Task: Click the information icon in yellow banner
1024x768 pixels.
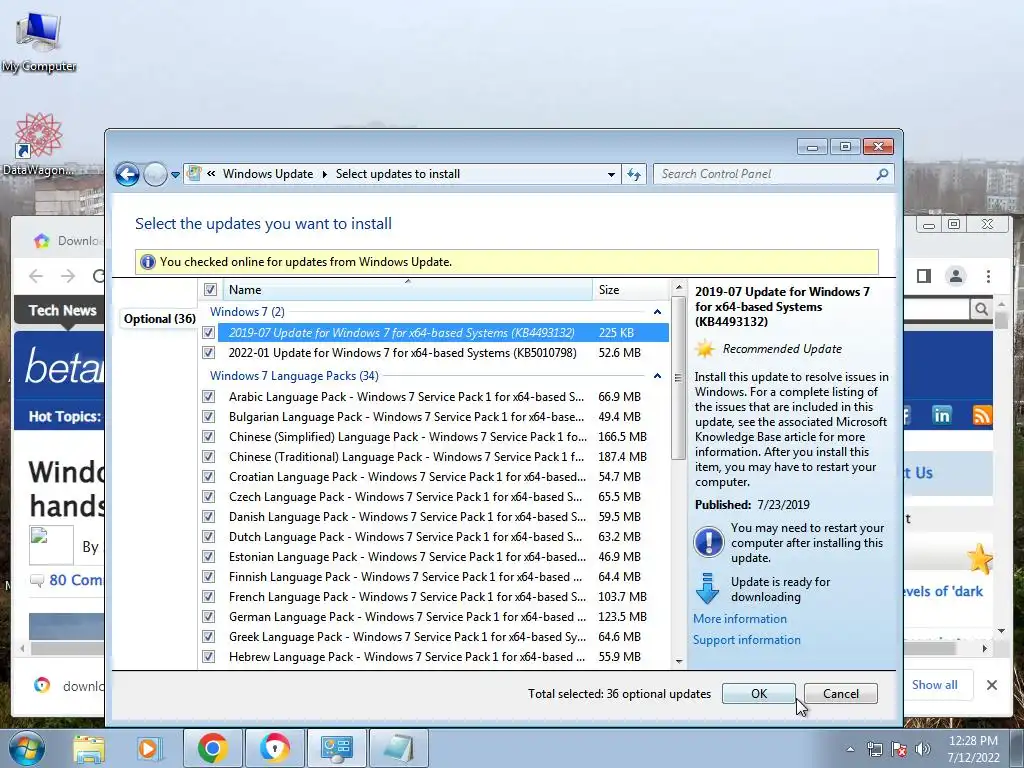Action: [x=148, y=262]
